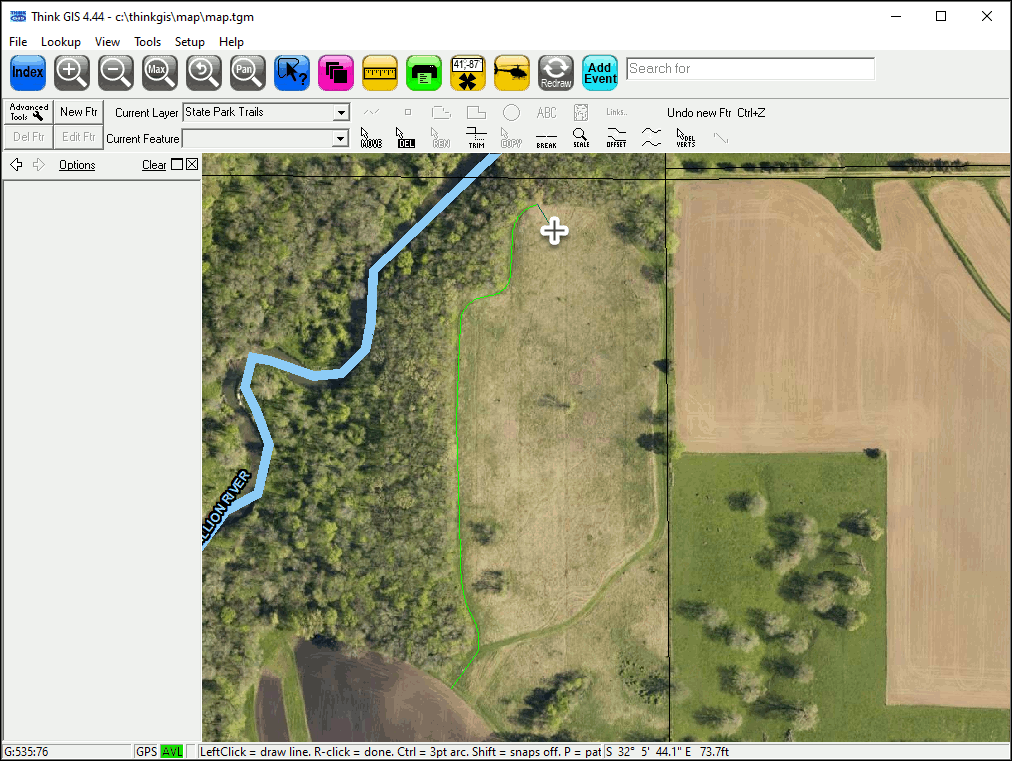The image size is (1012, 761).
Task: Pick the Offset line tool
Action: pyautogui.click(x=616, y=137)
